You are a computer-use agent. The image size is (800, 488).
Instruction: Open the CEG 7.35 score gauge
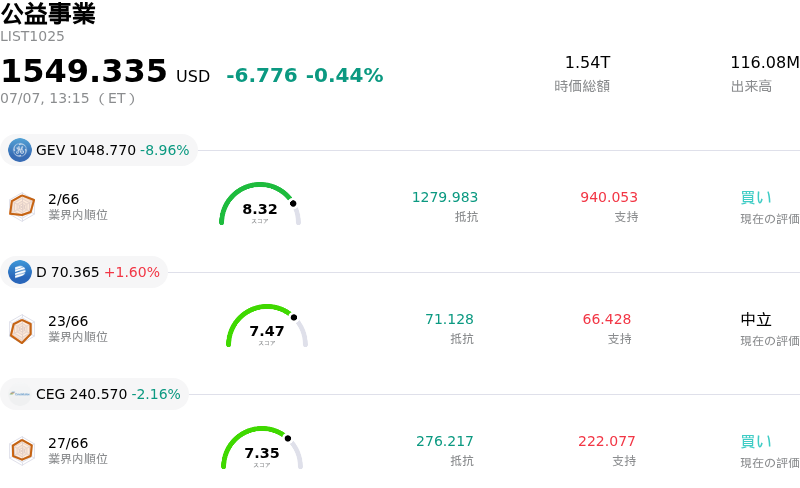[x=262, y=448]
